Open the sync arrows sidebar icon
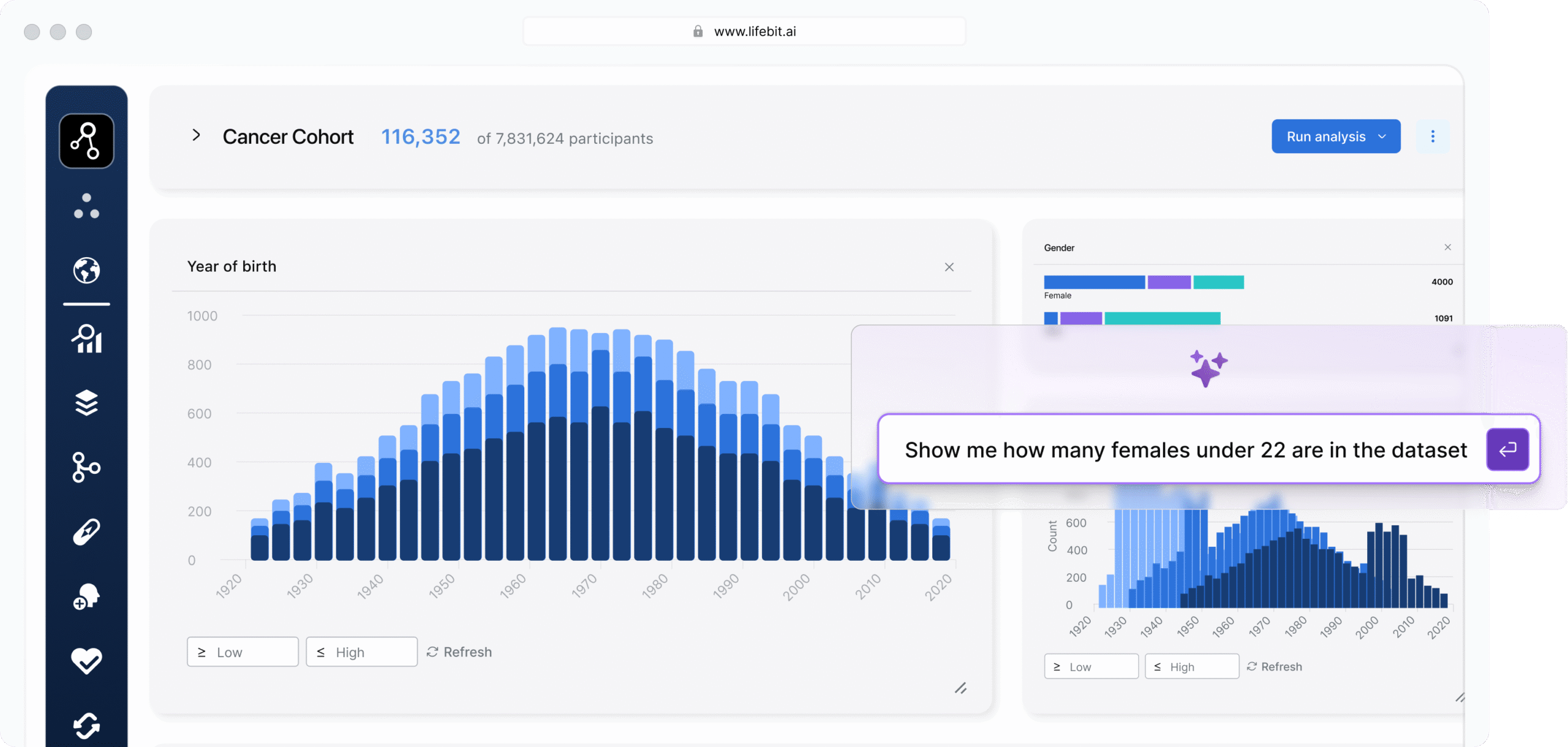1568x747 pixels. [86, 726]
